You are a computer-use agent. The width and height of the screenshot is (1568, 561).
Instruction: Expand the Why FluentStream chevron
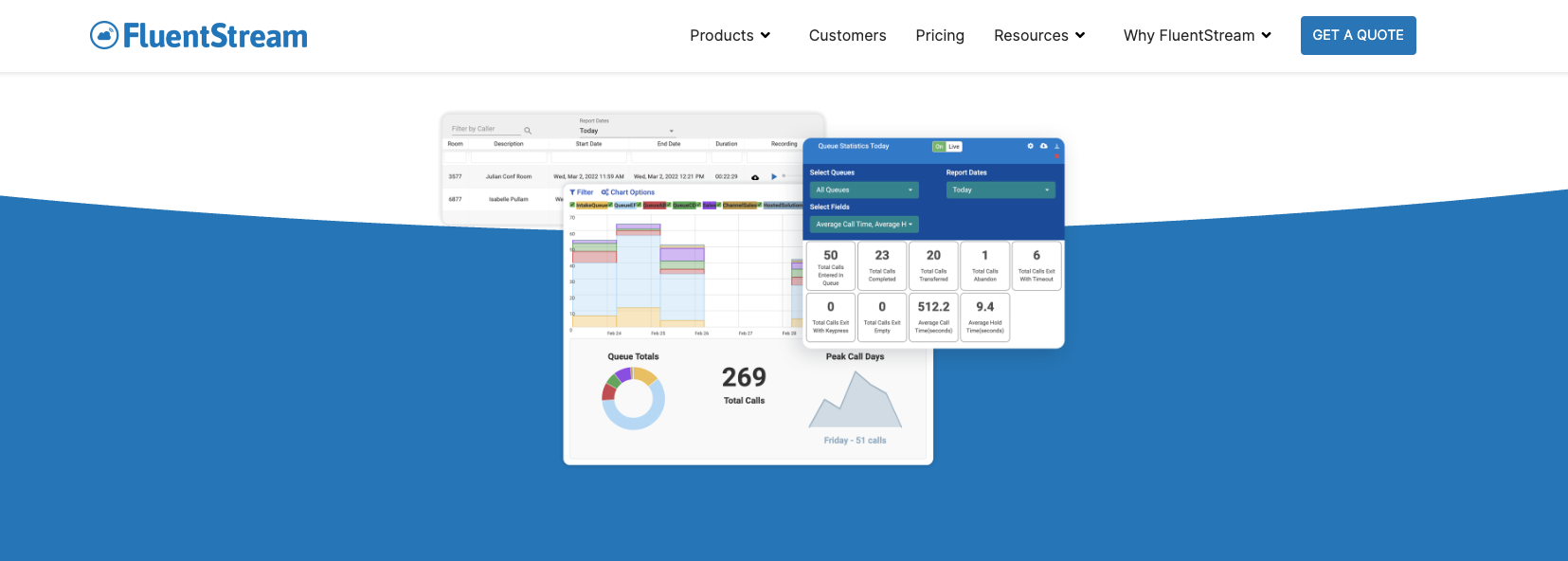coord(1267,35)
